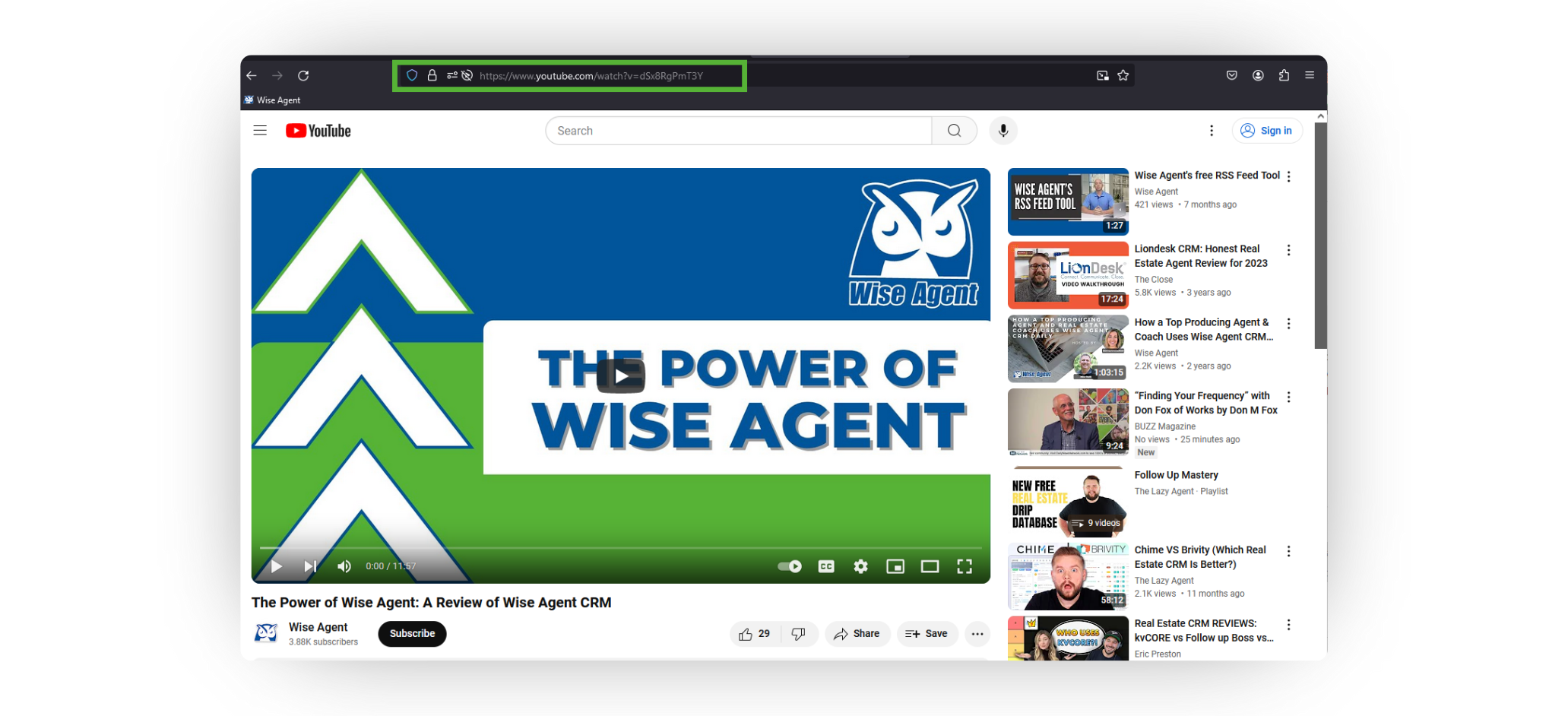Dislike this video

pyautogui.click(x=799, y=634)
